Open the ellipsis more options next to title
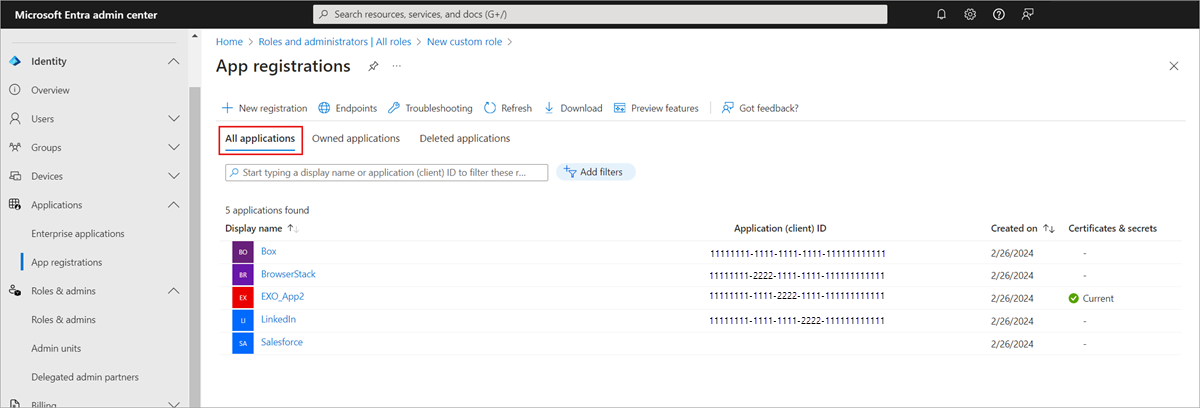Viewport: 1200px width, 408px height. pos(396,66)
